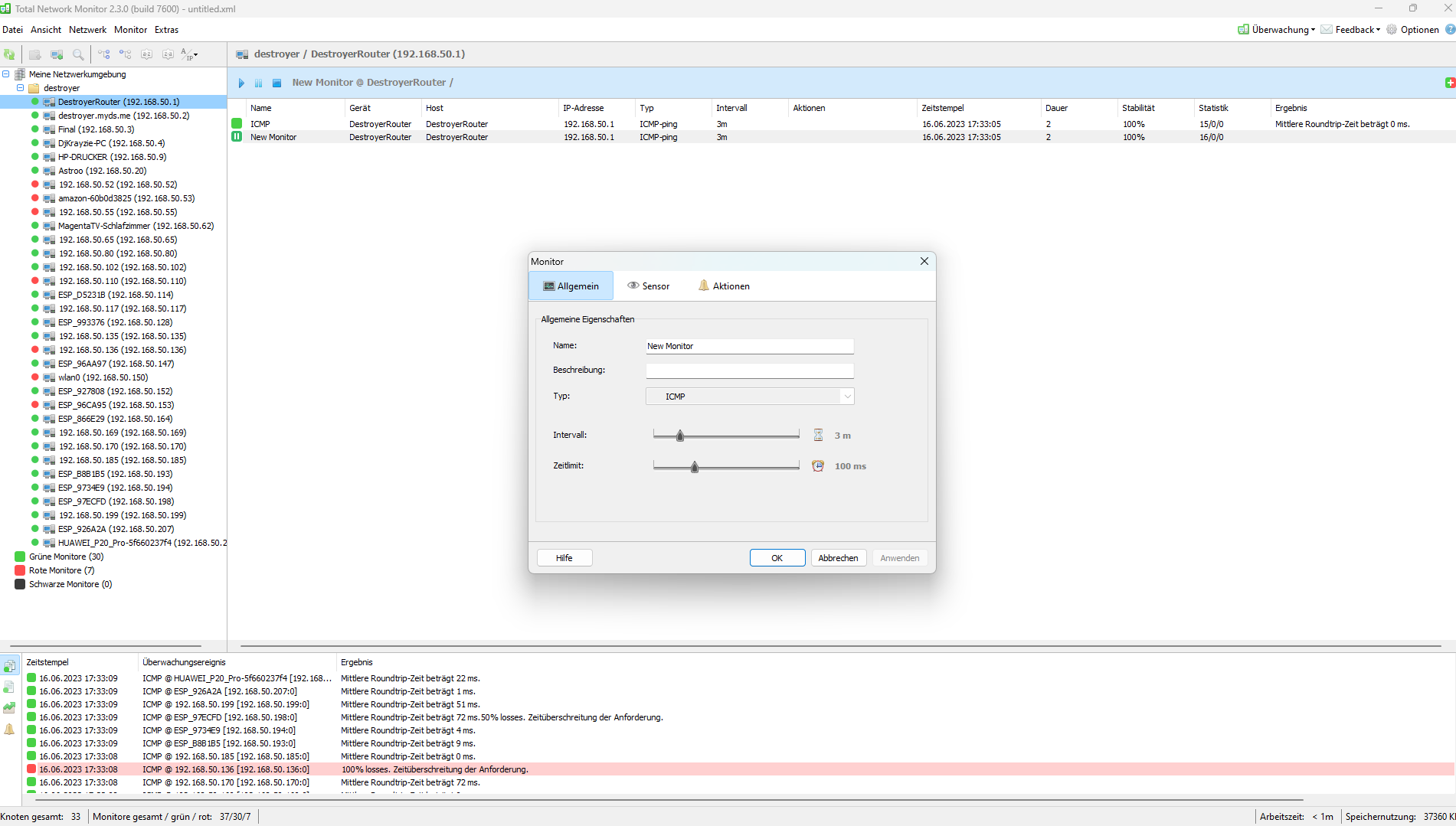This screenshot has width=1456, height=826.
Task: Click the magnifier scan toolbar icon
Action: click(78, 54)
